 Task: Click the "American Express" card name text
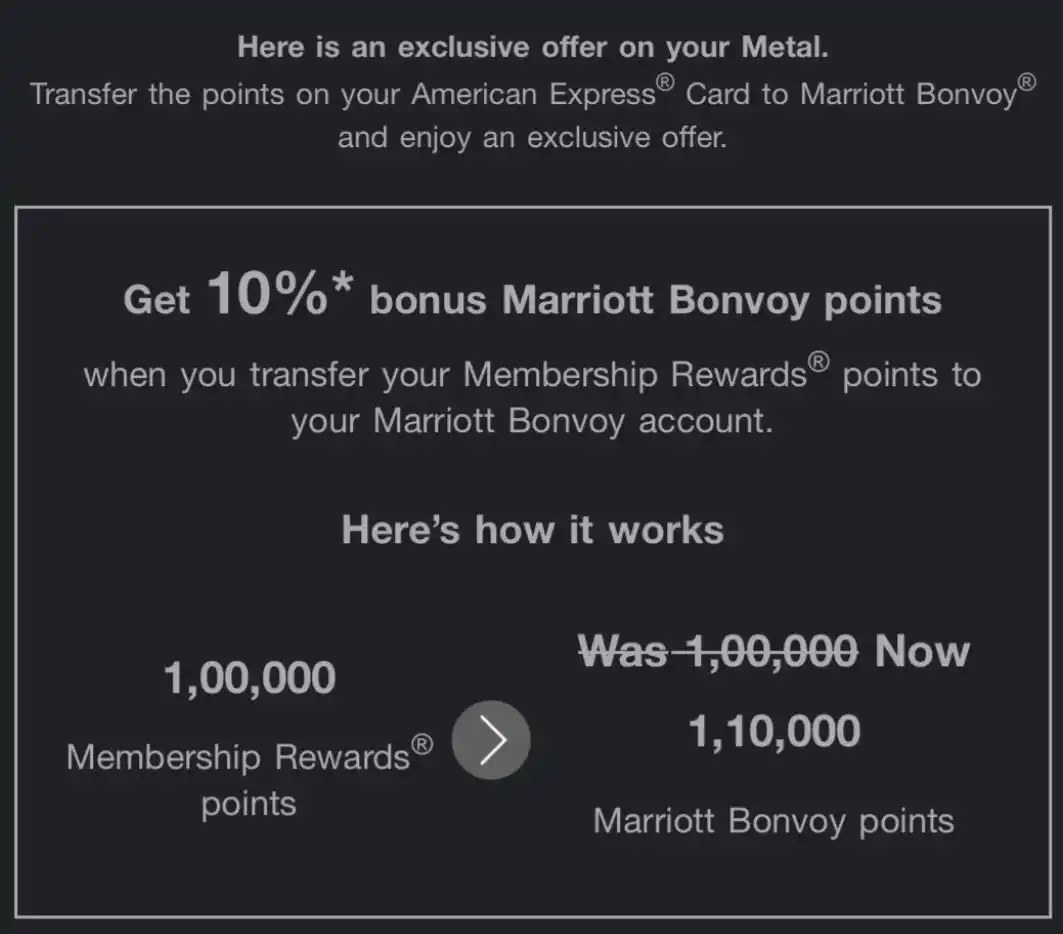(x=533, y=96)
